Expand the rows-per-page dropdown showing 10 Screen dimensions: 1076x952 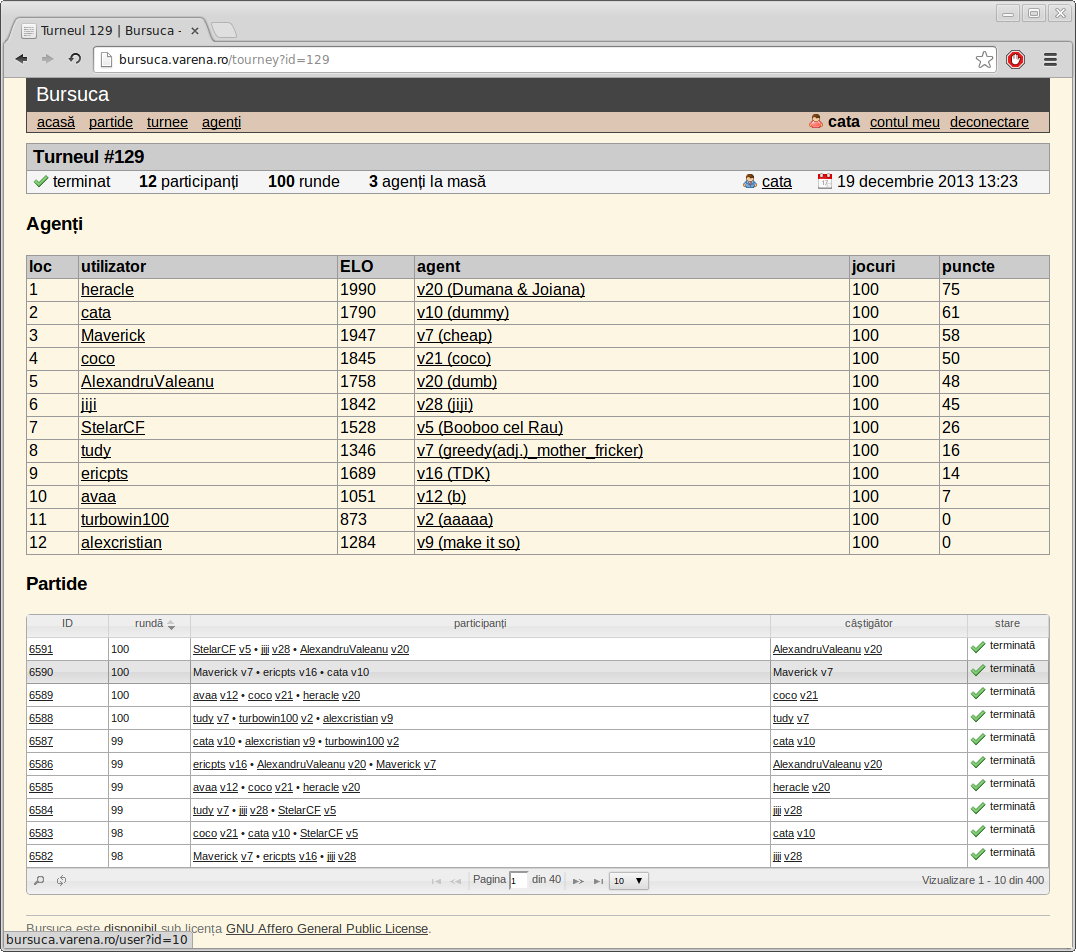(x=629, y=881)
